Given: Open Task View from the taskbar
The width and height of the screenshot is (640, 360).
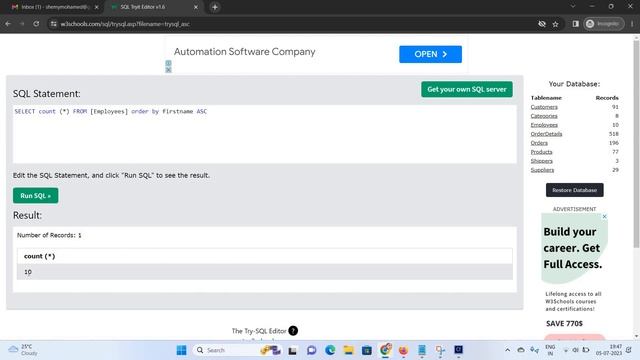Looking at the screenshot, I should coord(292,350).
